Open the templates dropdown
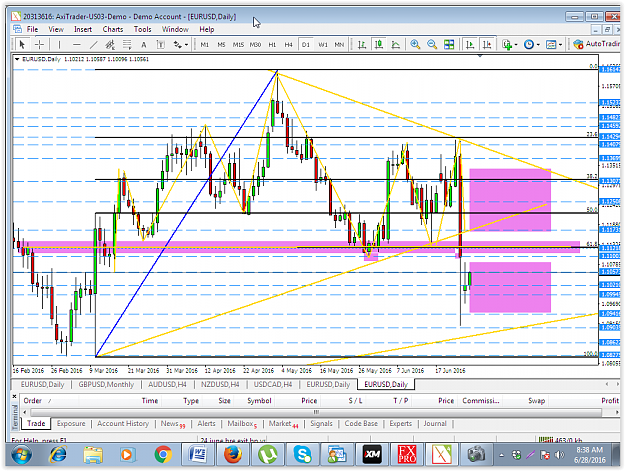Viewport: 625px width, 471px height. pos(554,44)
